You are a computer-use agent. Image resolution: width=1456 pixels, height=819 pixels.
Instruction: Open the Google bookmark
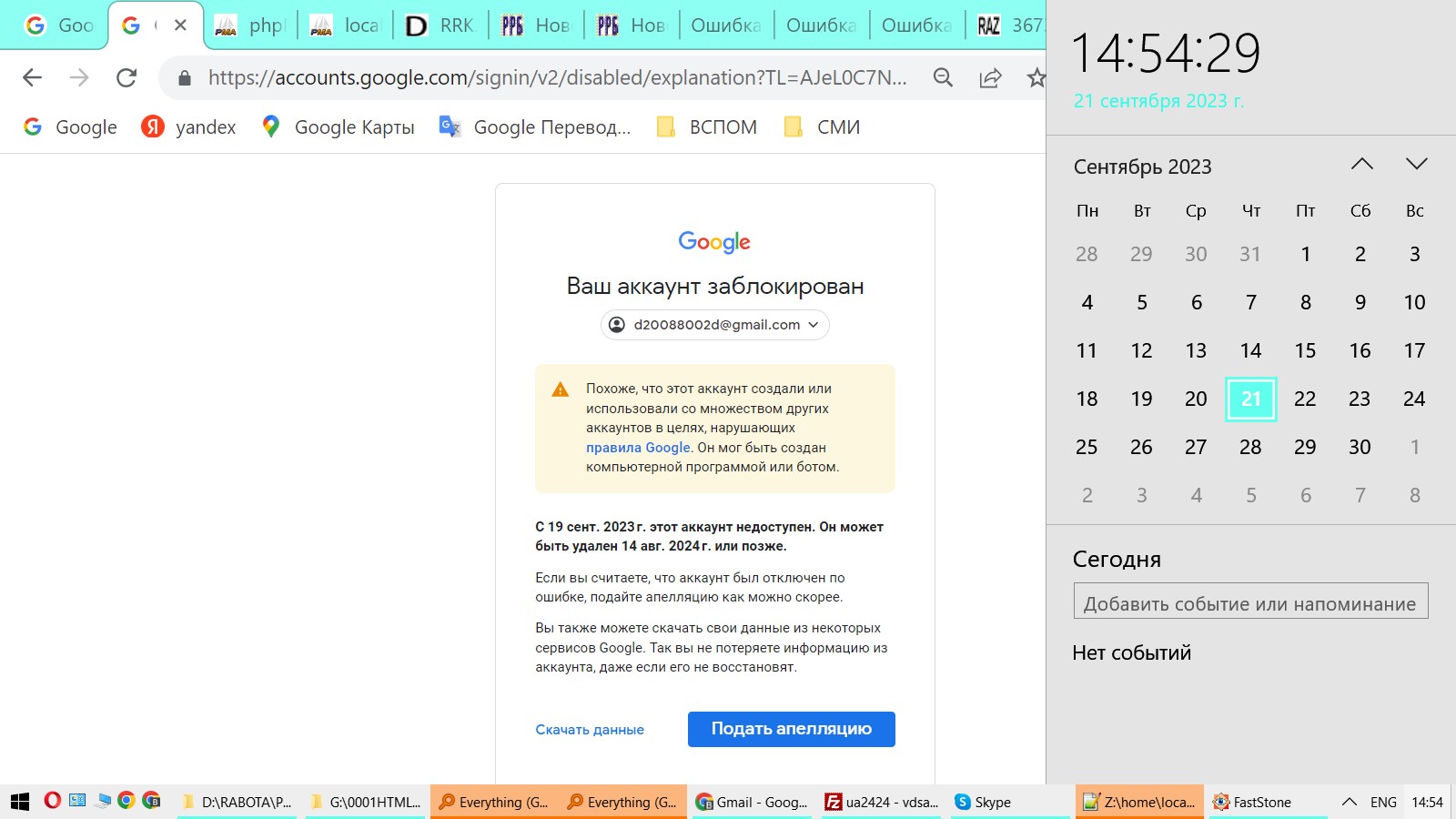point(70,127)
